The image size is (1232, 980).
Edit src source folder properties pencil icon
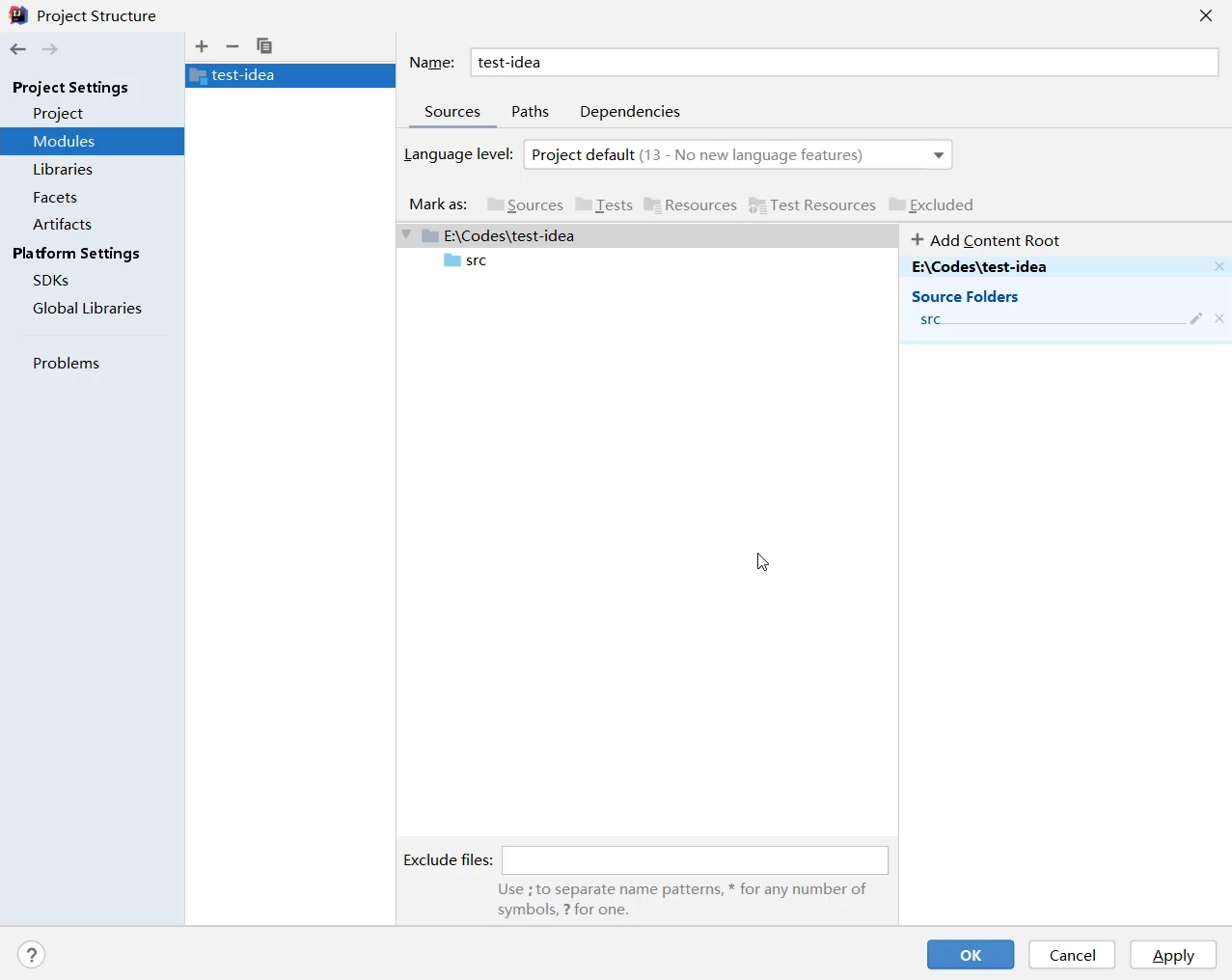pos(1196,318)
